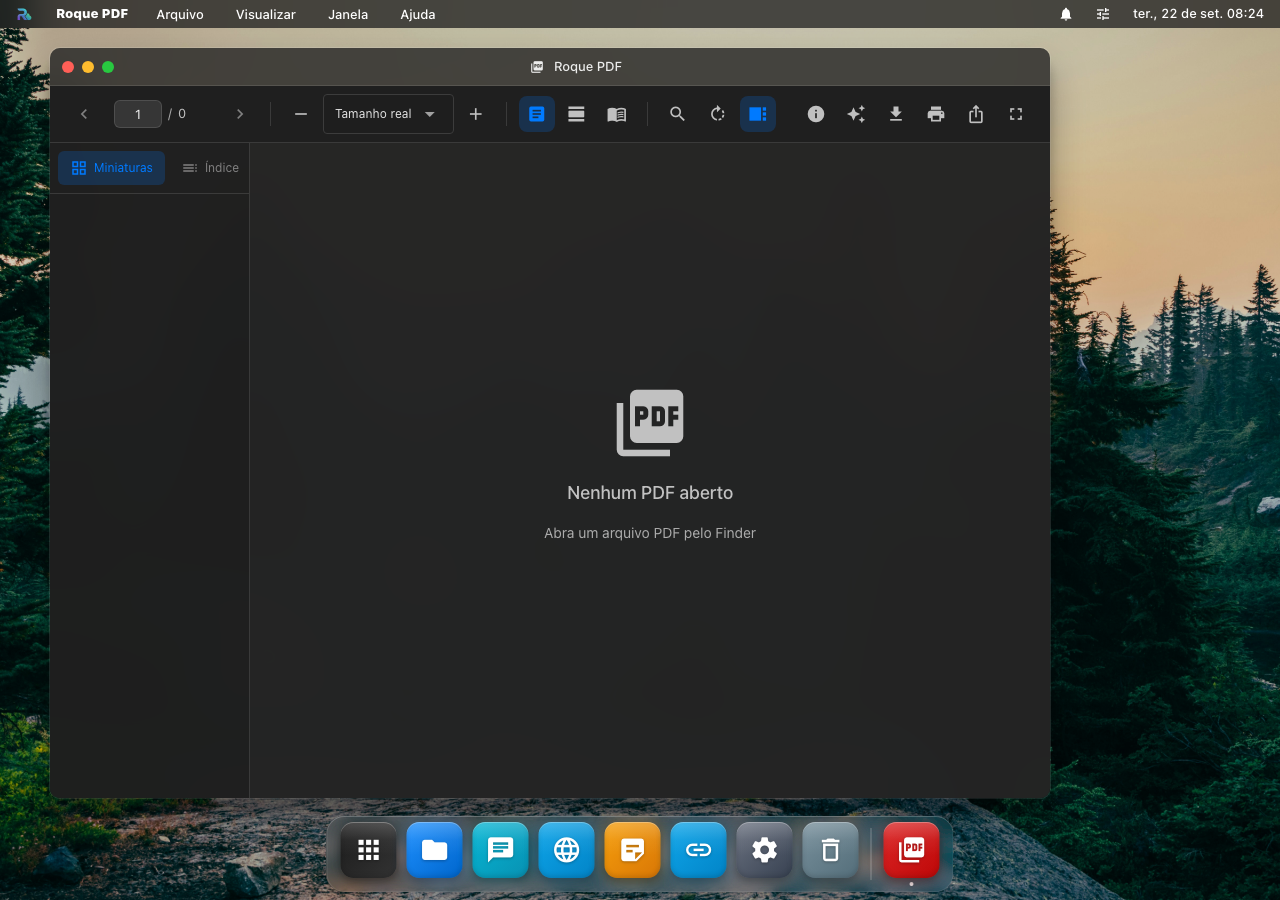Zoom in with the plus button
This screenshot has width=1280, height=900.
click(x=476, y=114)
